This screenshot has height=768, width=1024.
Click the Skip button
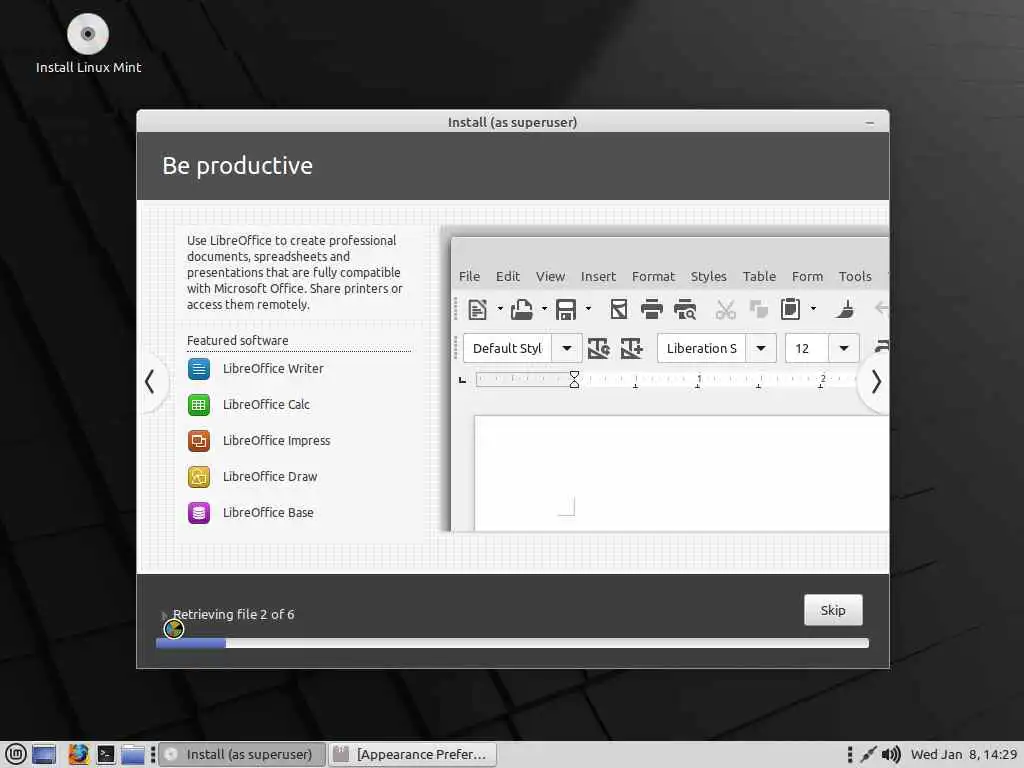[x=833, y=610]
